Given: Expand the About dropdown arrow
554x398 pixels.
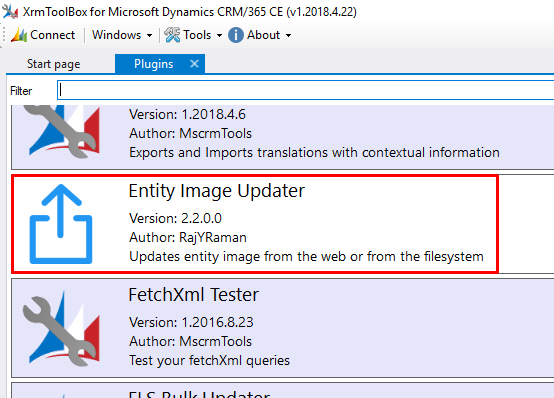Looking at the screenshot, I should click(x=288, y=35).
